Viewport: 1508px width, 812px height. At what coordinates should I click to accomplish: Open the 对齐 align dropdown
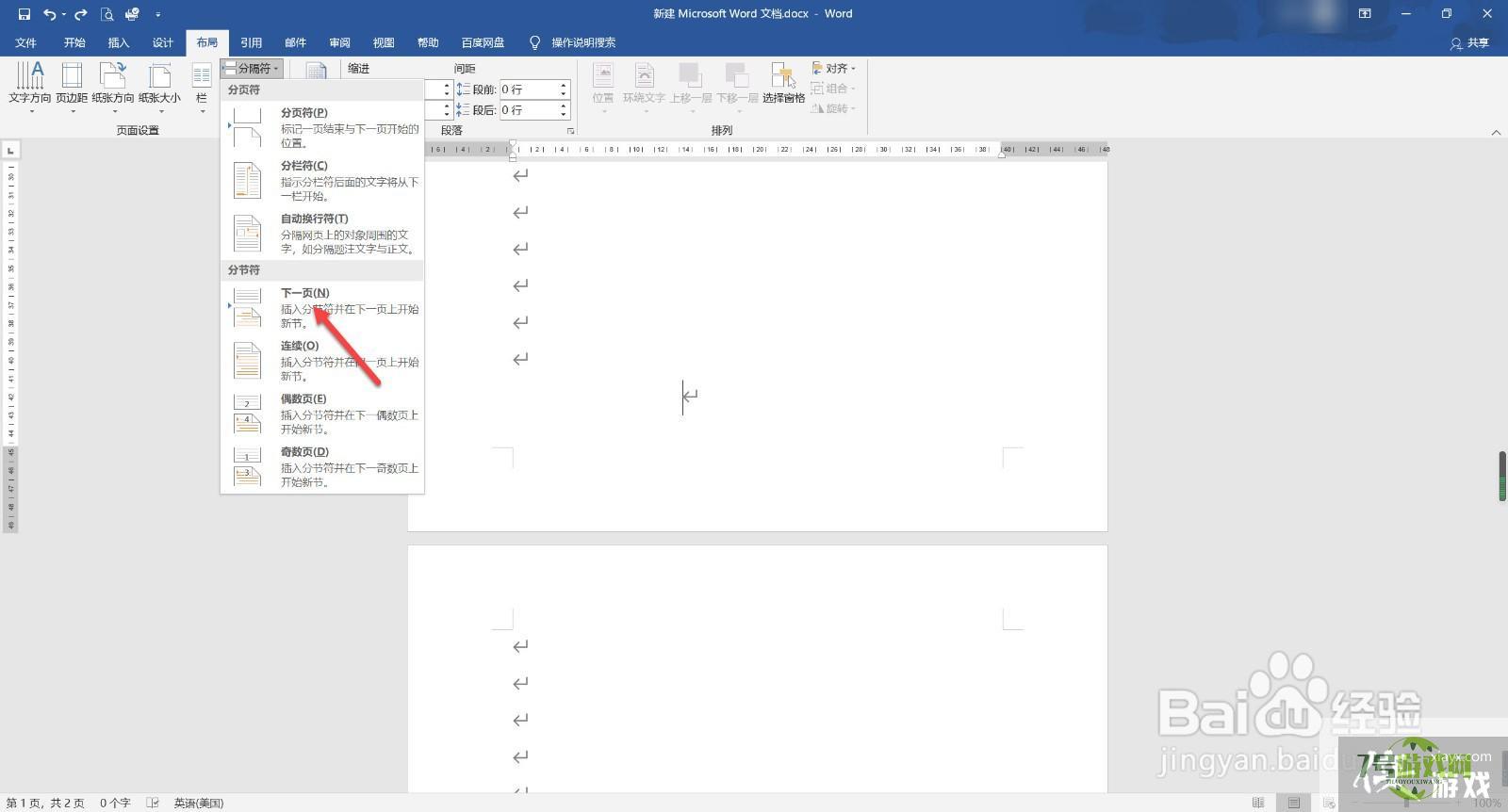point(834,69)
